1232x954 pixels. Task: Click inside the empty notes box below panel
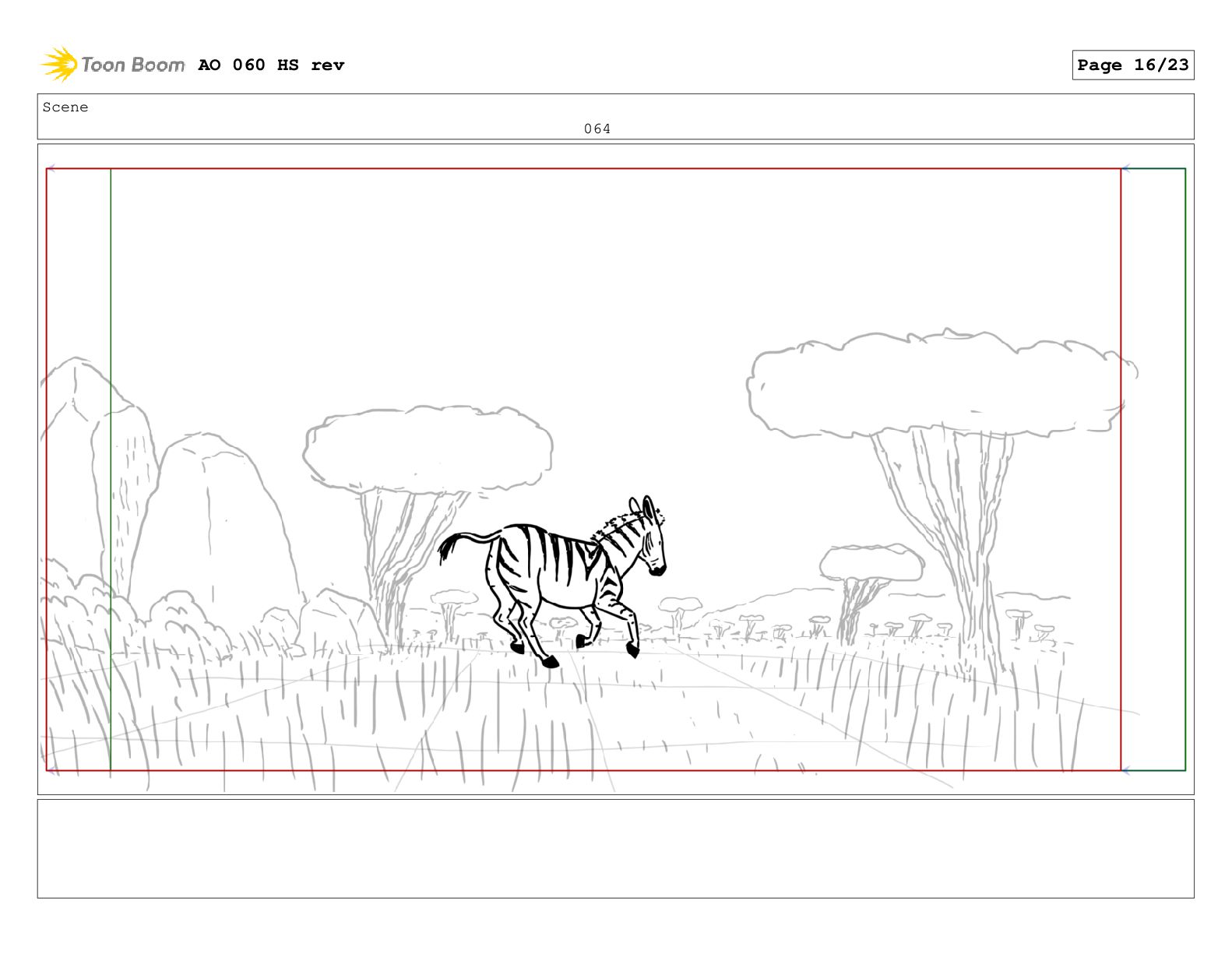click(615, 849)
